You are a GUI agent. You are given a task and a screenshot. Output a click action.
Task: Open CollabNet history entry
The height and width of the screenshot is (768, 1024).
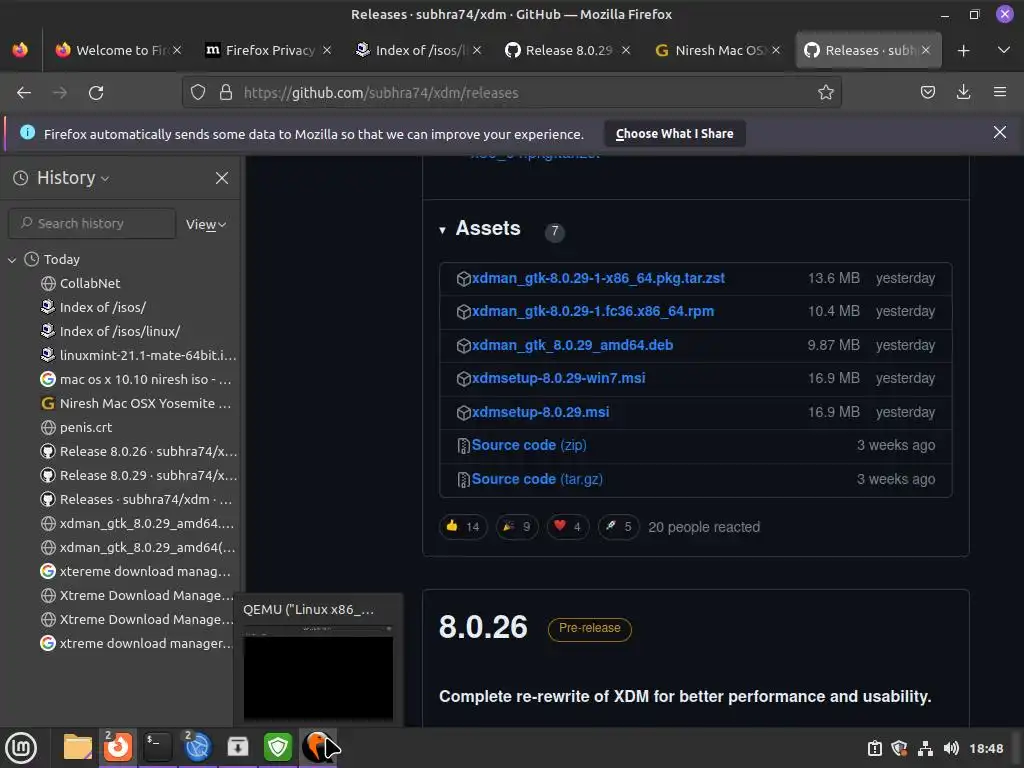point(90,283)
